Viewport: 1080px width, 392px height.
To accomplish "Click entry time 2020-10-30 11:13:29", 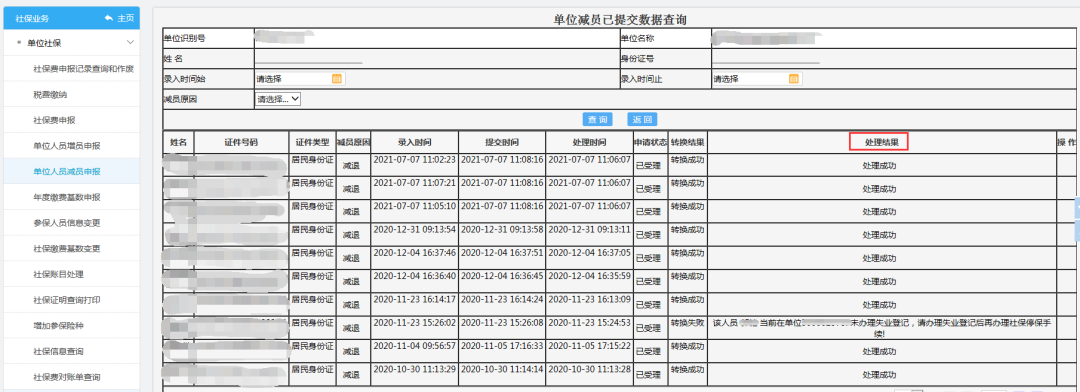I will pyautogui.click(x=415, y=369).
